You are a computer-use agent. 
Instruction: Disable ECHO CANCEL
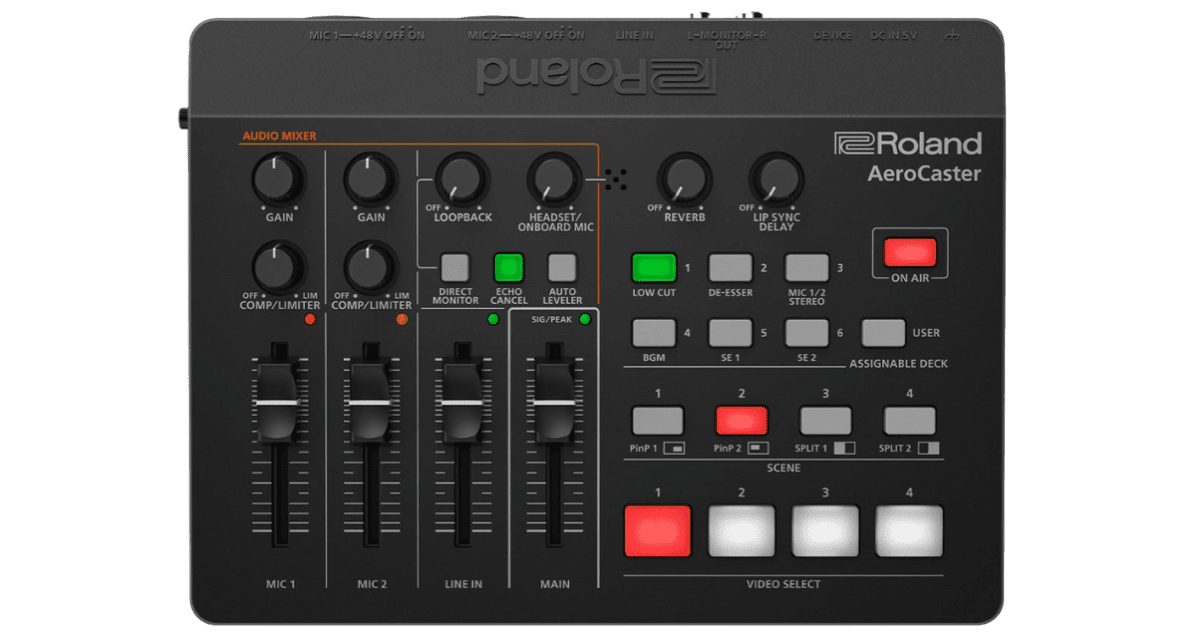508,268
